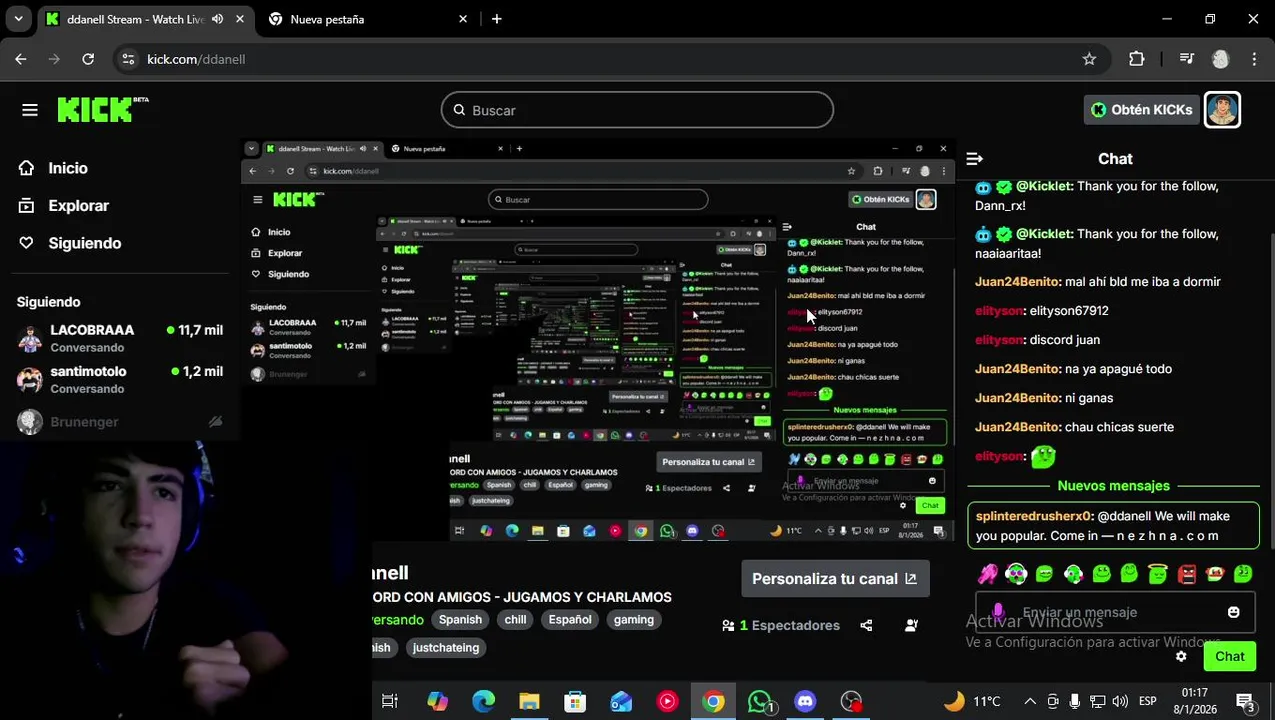This screenshot has height=720, width=1275.
Task: Collapse the chat panel with the arrow icon
Action: click(x=975, y=159)
